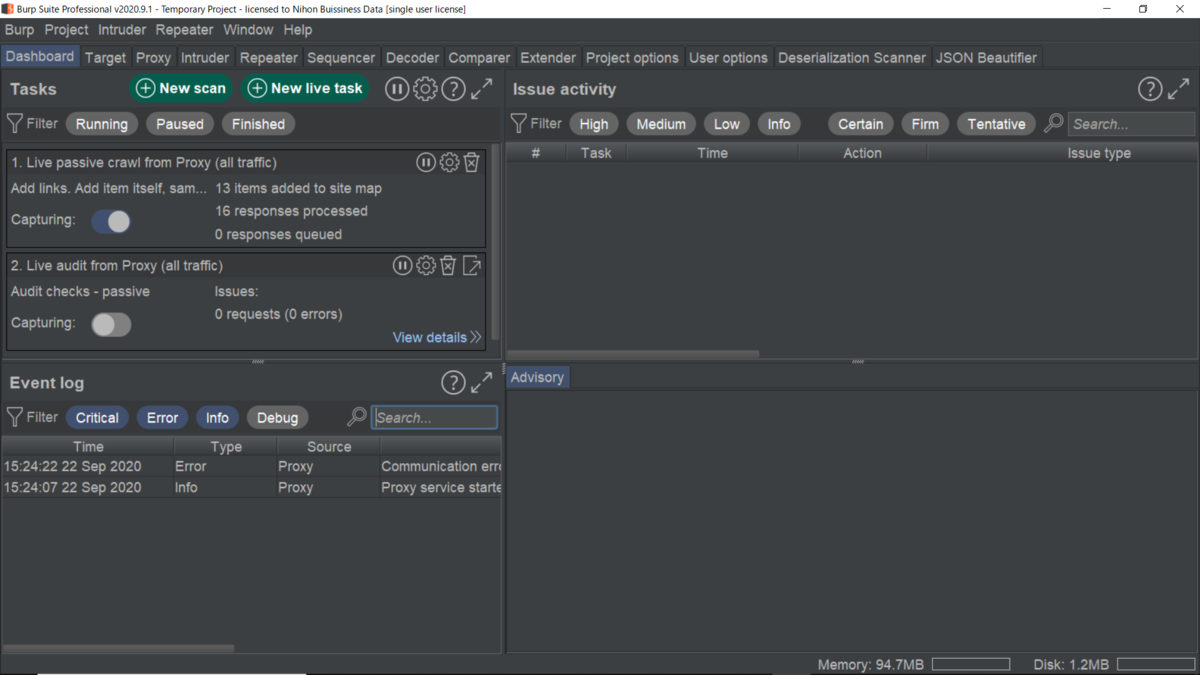Delete the Live audit from Proxy task
The width and height of the screenshot is (1200, 675).
pos(449,265)
